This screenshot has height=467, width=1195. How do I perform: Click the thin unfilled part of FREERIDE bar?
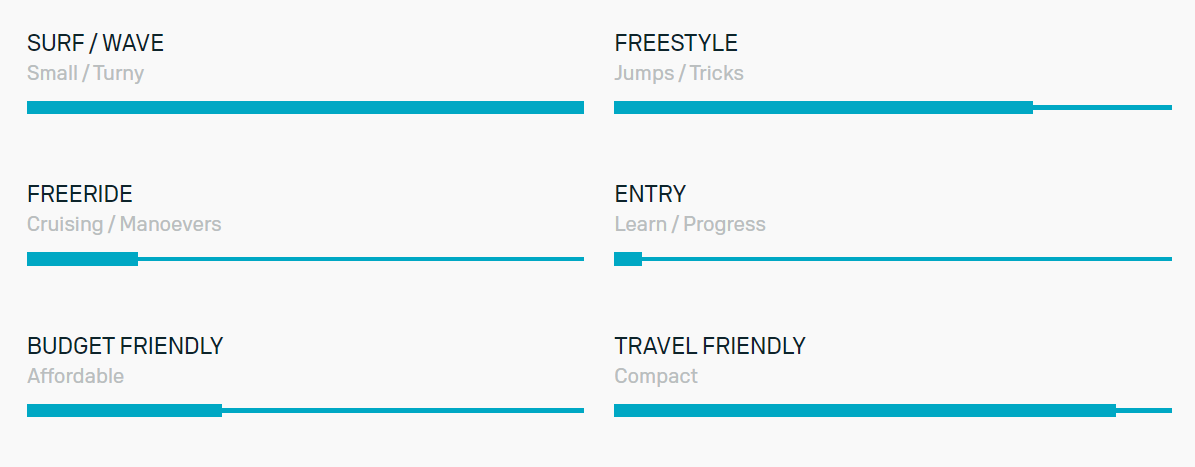[360, 259]
